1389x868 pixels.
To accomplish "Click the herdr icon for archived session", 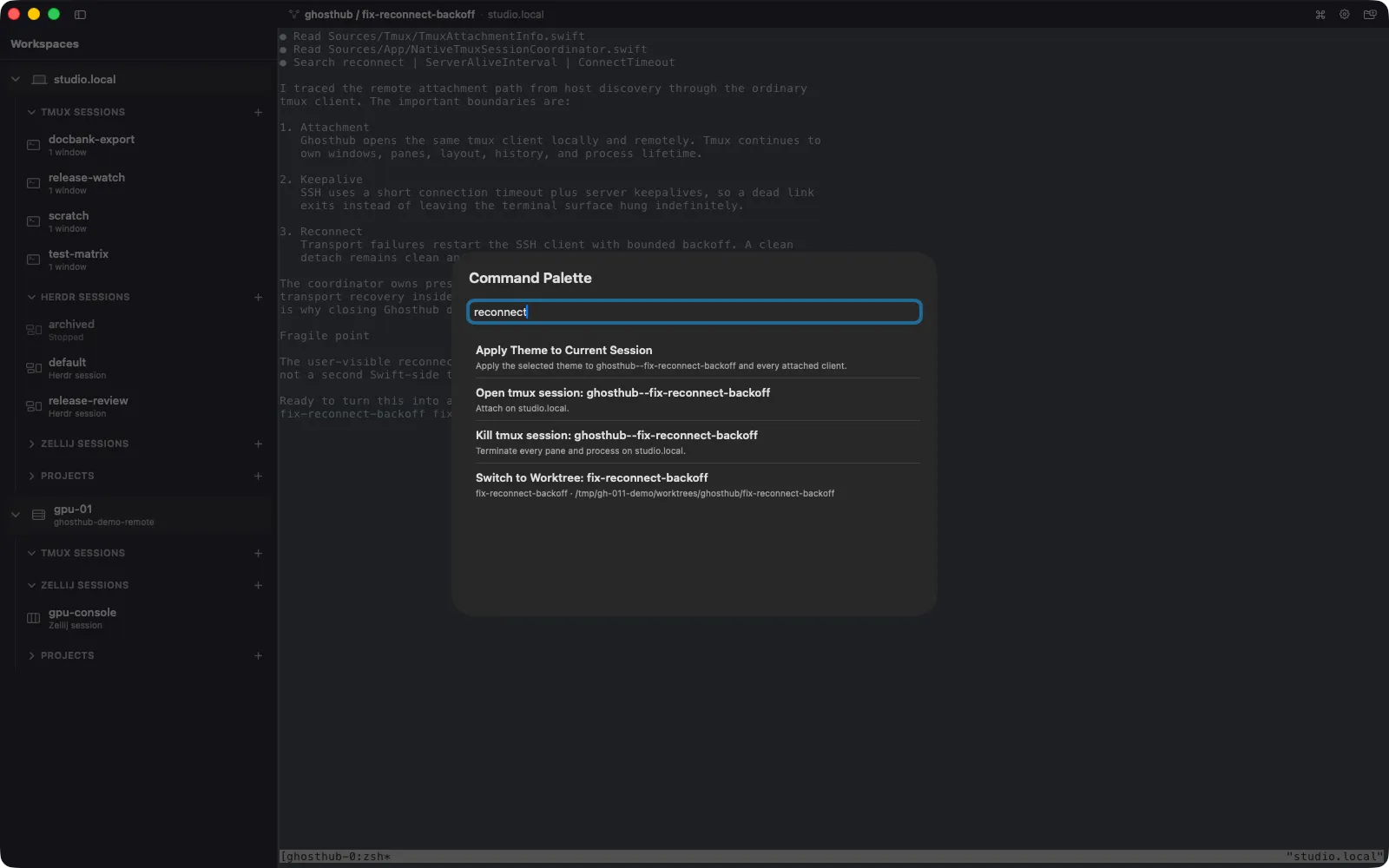I will (34, 330).
